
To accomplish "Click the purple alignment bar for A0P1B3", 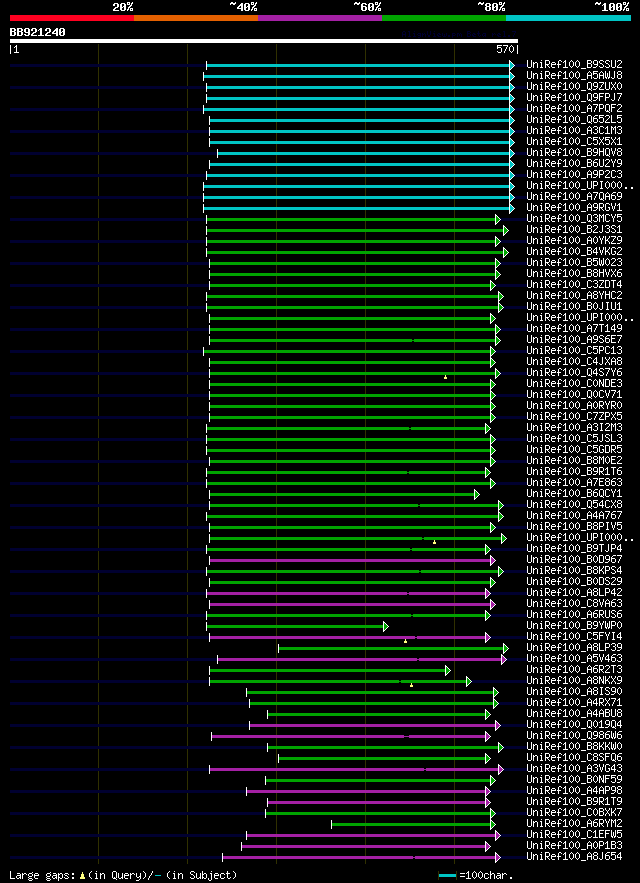I will coord(363,846).
